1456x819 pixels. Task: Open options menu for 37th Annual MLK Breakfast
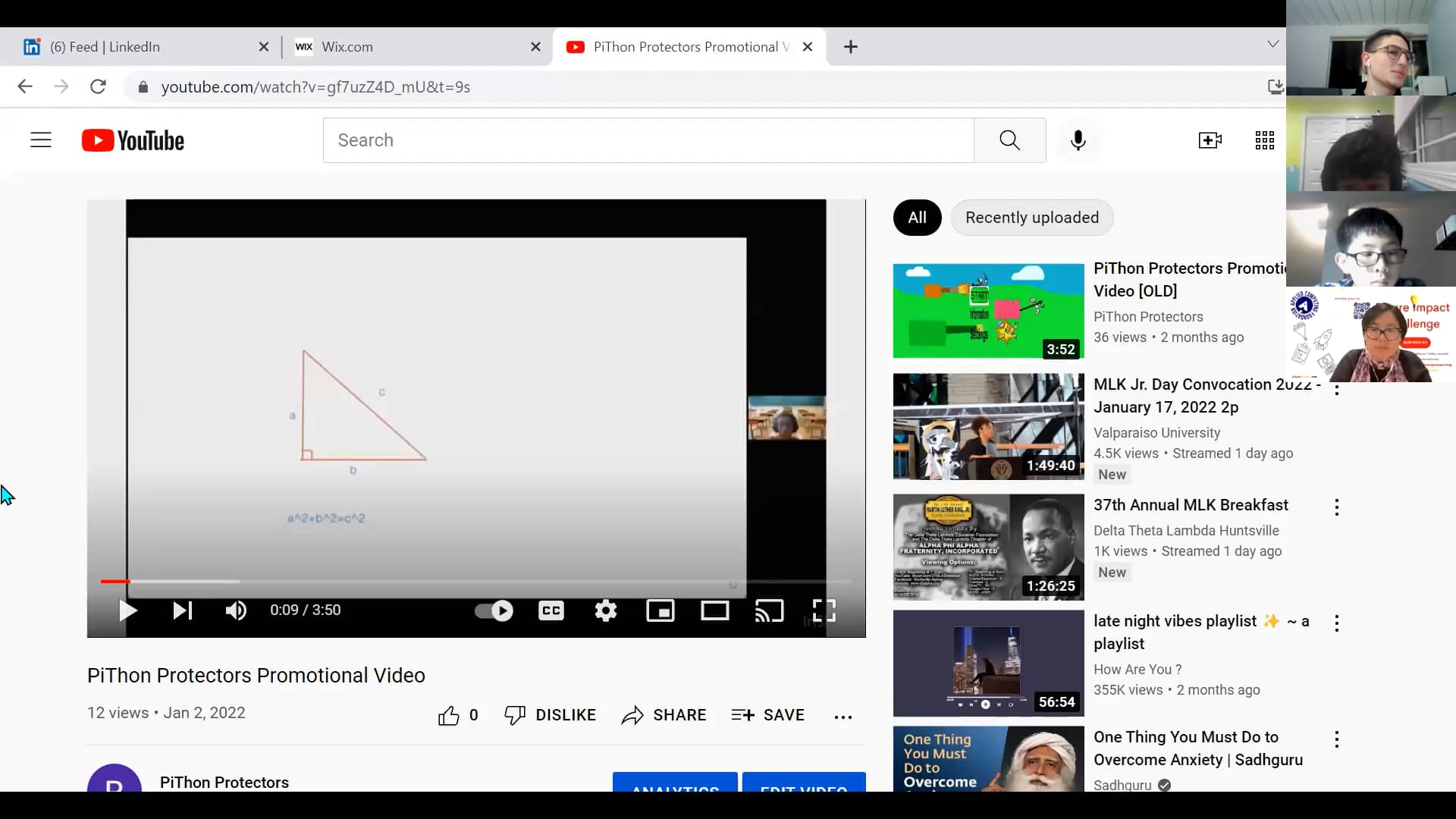(1336, 507)
